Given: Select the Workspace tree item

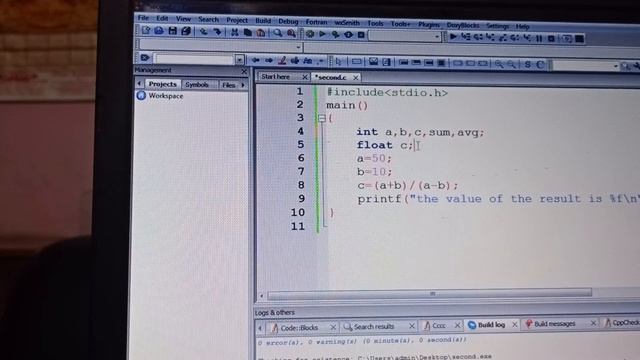Looking at the screenshot, I should tap(166, 96).
